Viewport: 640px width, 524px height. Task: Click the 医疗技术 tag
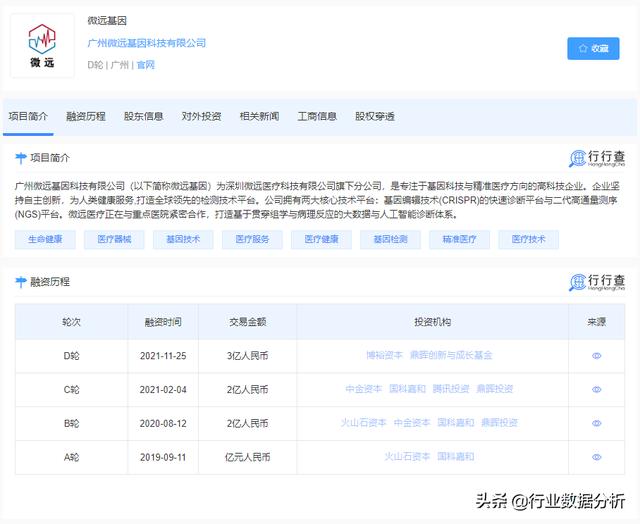[x=529, y=239]
